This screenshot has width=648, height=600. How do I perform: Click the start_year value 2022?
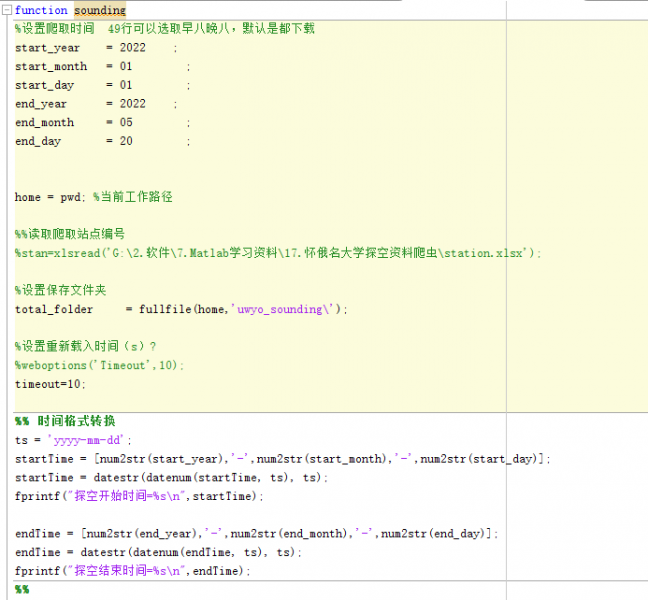132,48
